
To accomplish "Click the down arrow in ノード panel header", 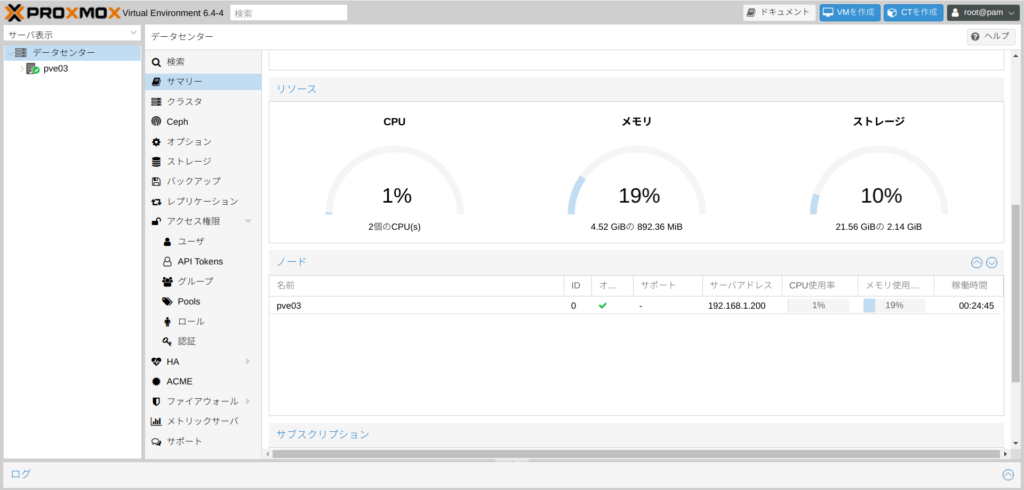I will tap(991, 263).
